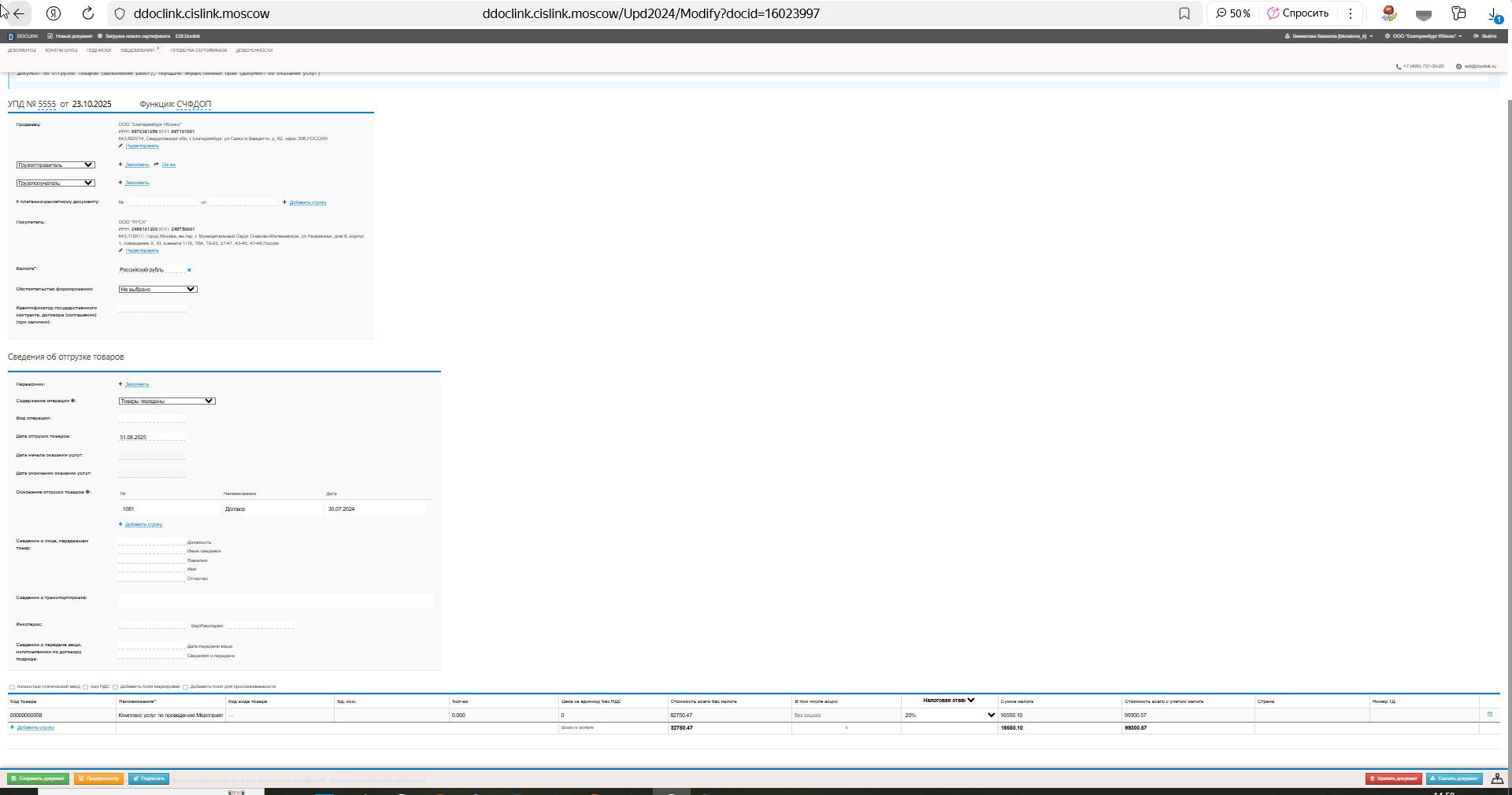This screenshot has height=795, width=1512.
Task: Click the basis number field '1081'
Action: [x=169, y=508]
